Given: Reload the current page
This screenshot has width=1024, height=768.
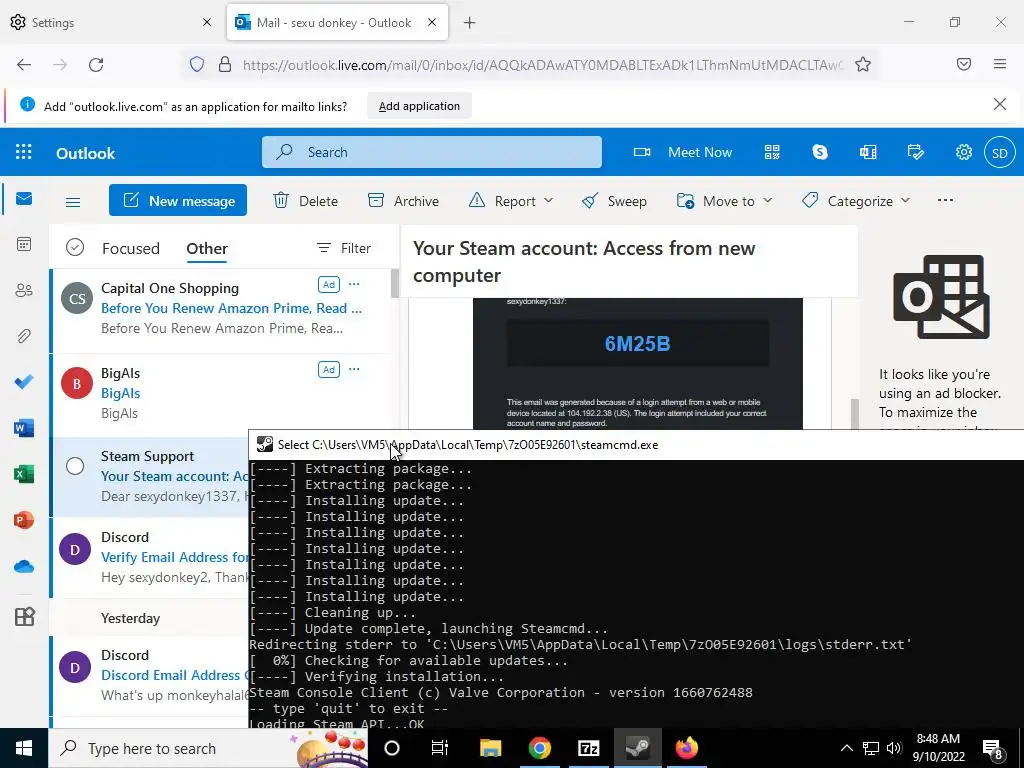Looking at the screenshot, I should [x=96, y=64].
